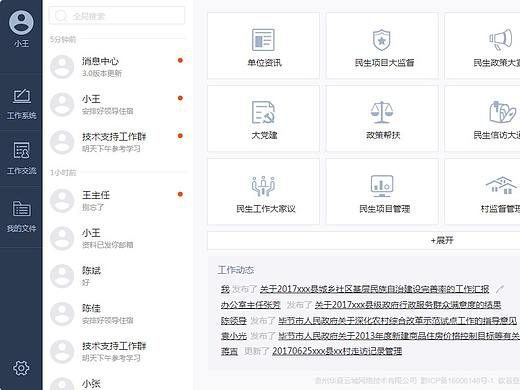Screen dimensions: 520x390
Task: Open the 陈斌 conversation
Action: tap(117, 276)
